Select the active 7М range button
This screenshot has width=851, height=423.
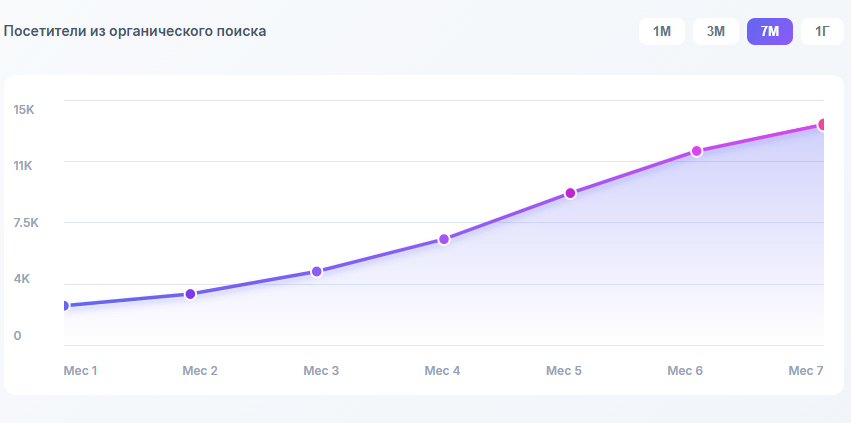(770, 31)
